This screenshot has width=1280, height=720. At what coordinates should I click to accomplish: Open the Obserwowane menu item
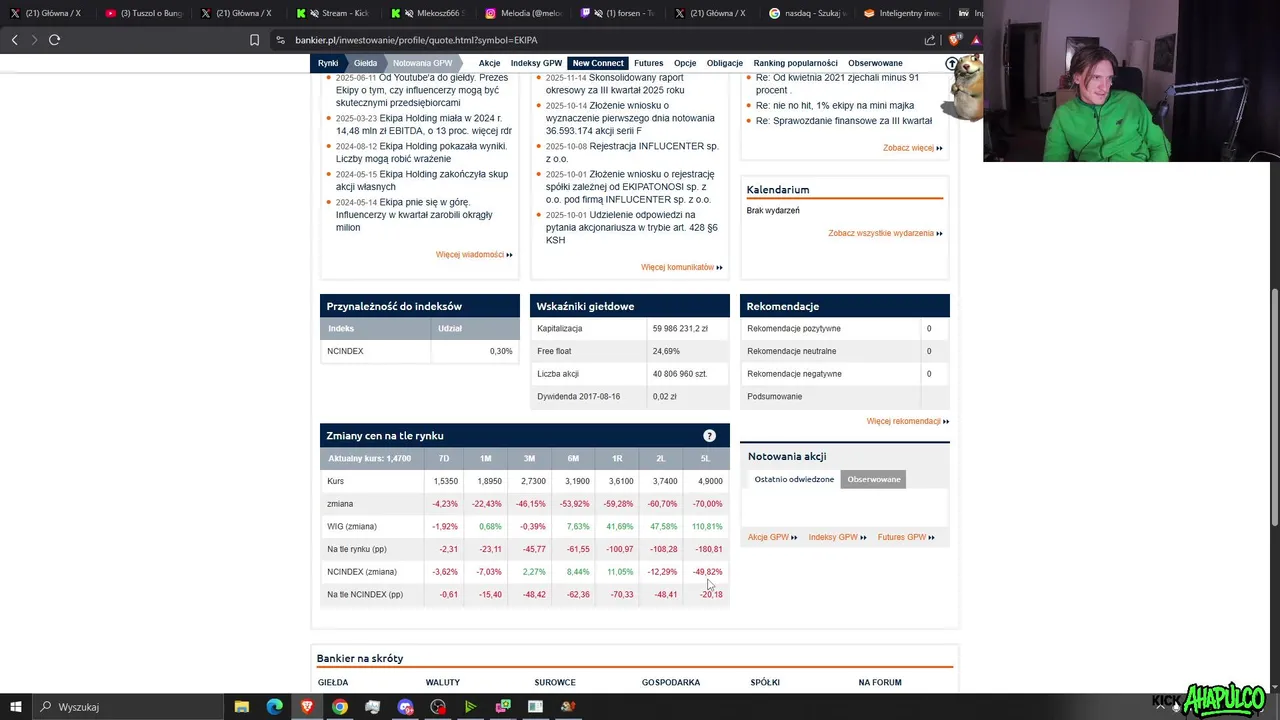coord(875,63)
